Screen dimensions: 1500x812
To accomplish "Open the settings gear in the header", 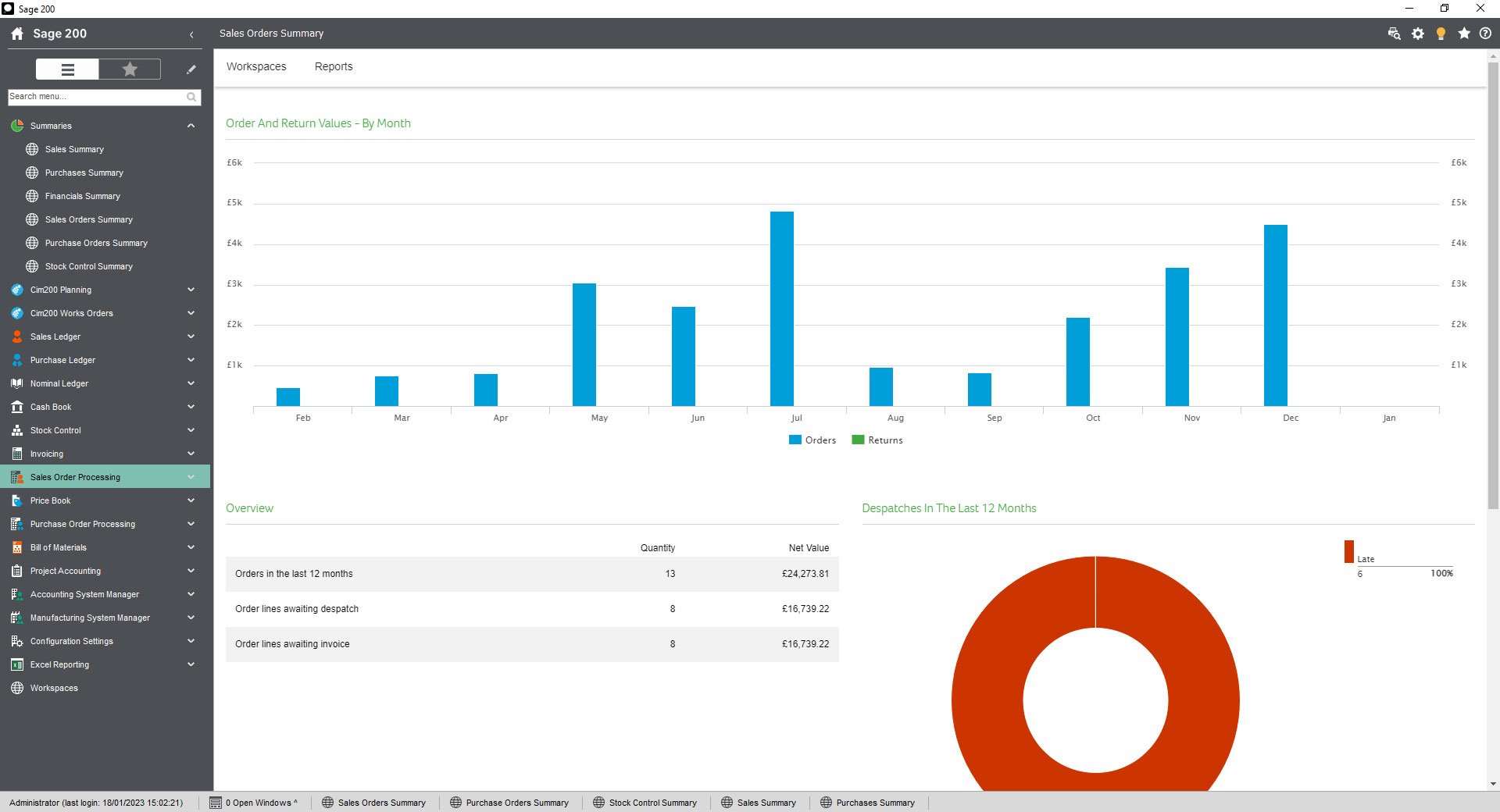I will (1418, 34).
